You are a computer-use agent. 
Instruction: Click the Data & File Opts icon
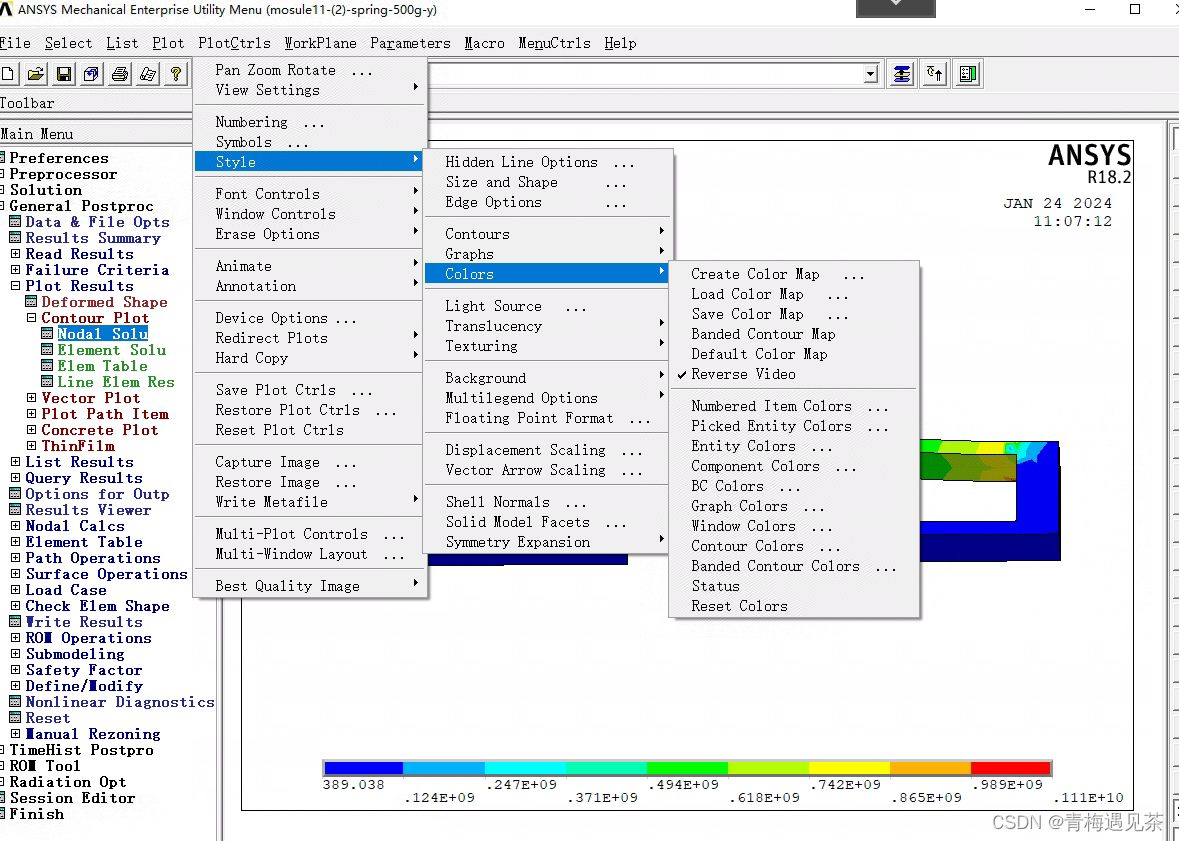[15, 222]
